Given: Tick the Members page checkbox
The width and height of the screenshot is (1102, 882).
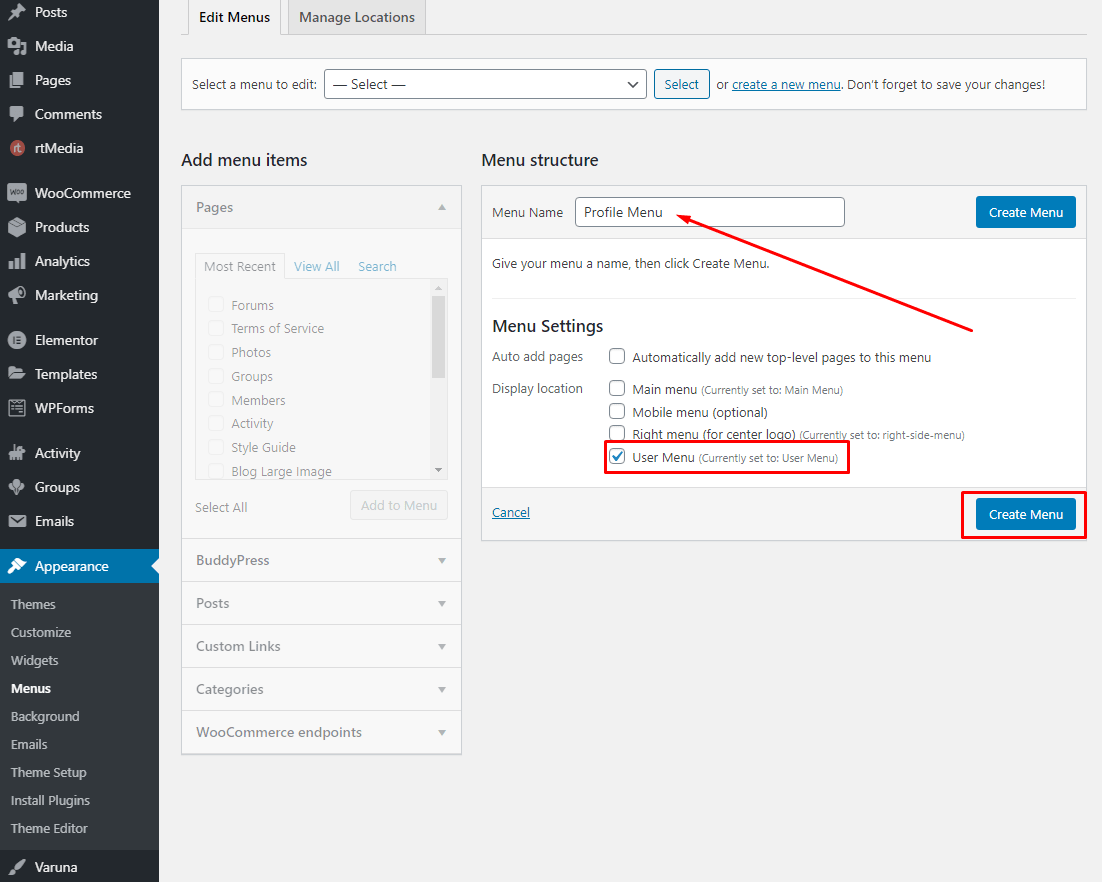Looking at the screenshot, I should coord(216,400).
